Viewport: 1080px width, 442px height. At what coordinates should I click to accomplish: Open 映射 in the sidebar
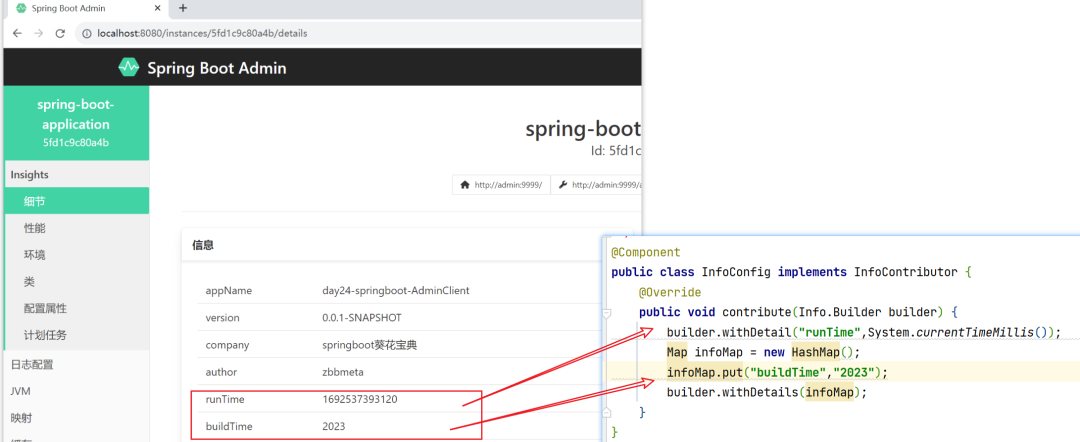76,418
